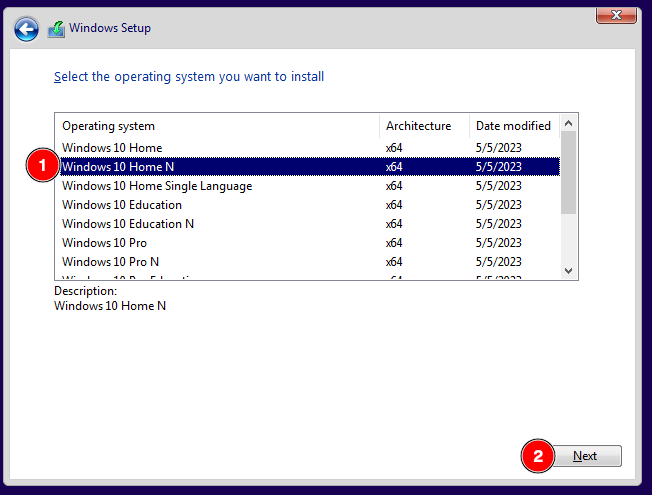The image size is (652, 495).
Task: Click the Architecture column header
Action: pyautogui.click(x=424, y=126)
